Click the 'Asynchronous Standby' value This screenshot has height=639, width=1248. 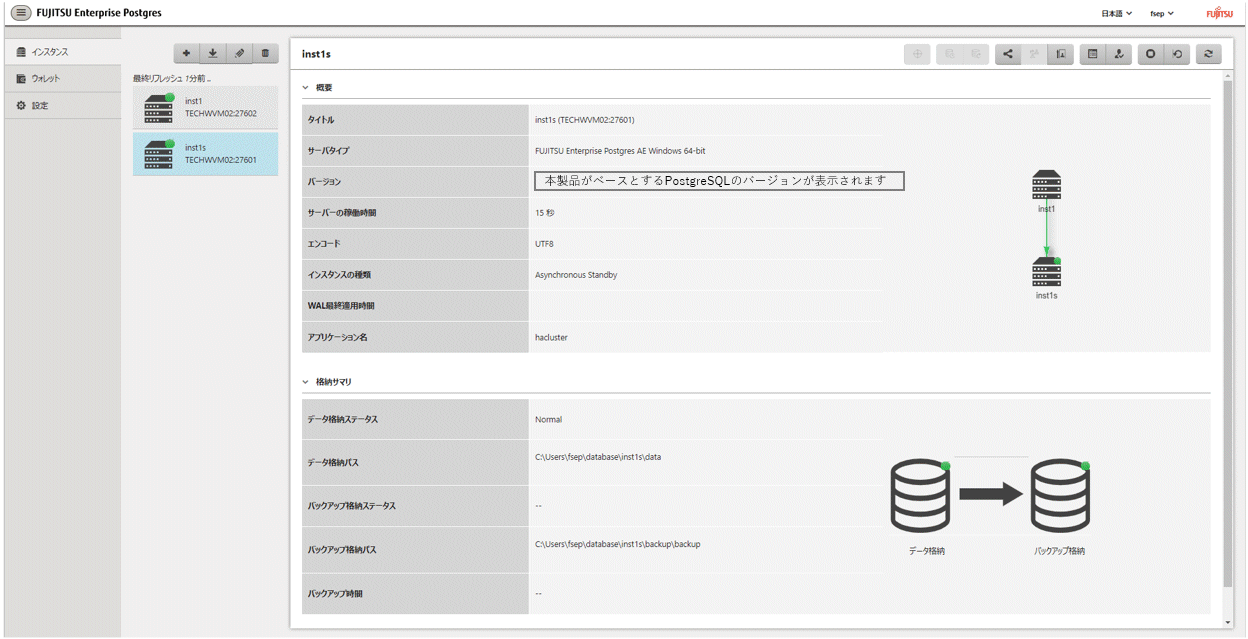point(576,274)
